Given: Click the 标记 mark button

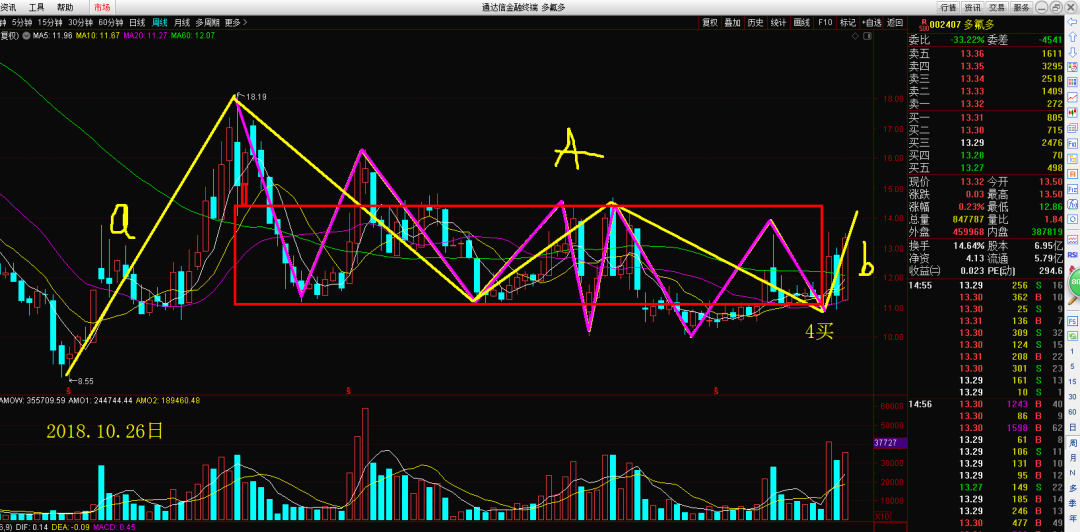Looking at the screenshot, I should [848, 22].
